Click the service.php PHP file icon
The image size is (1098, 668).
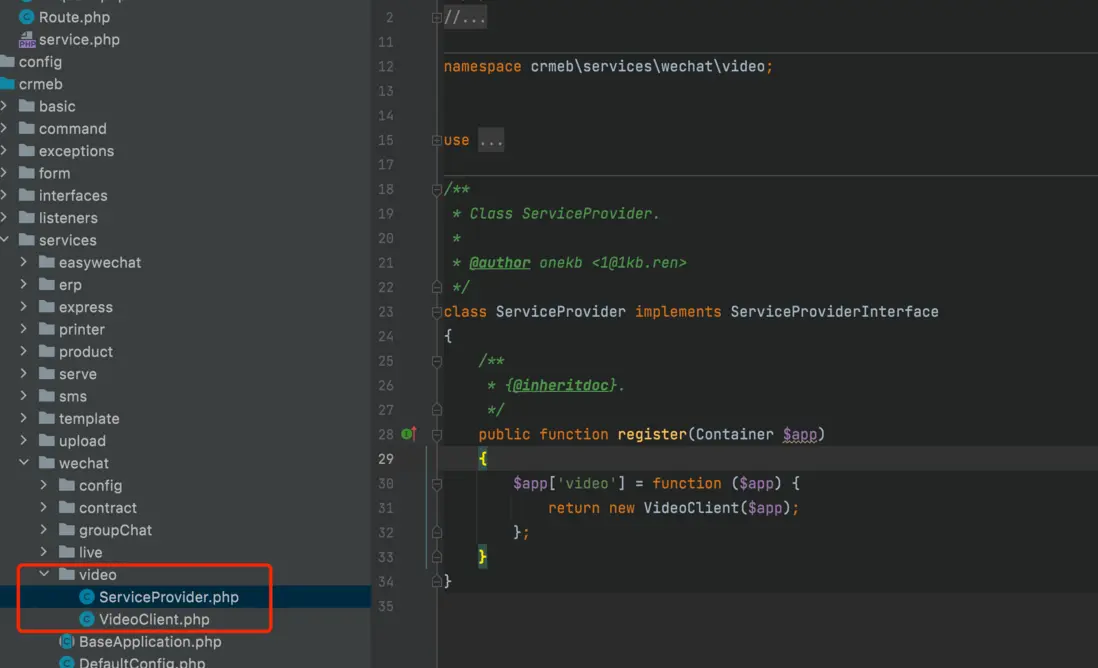pyautogui.click(x=27, y=39)
